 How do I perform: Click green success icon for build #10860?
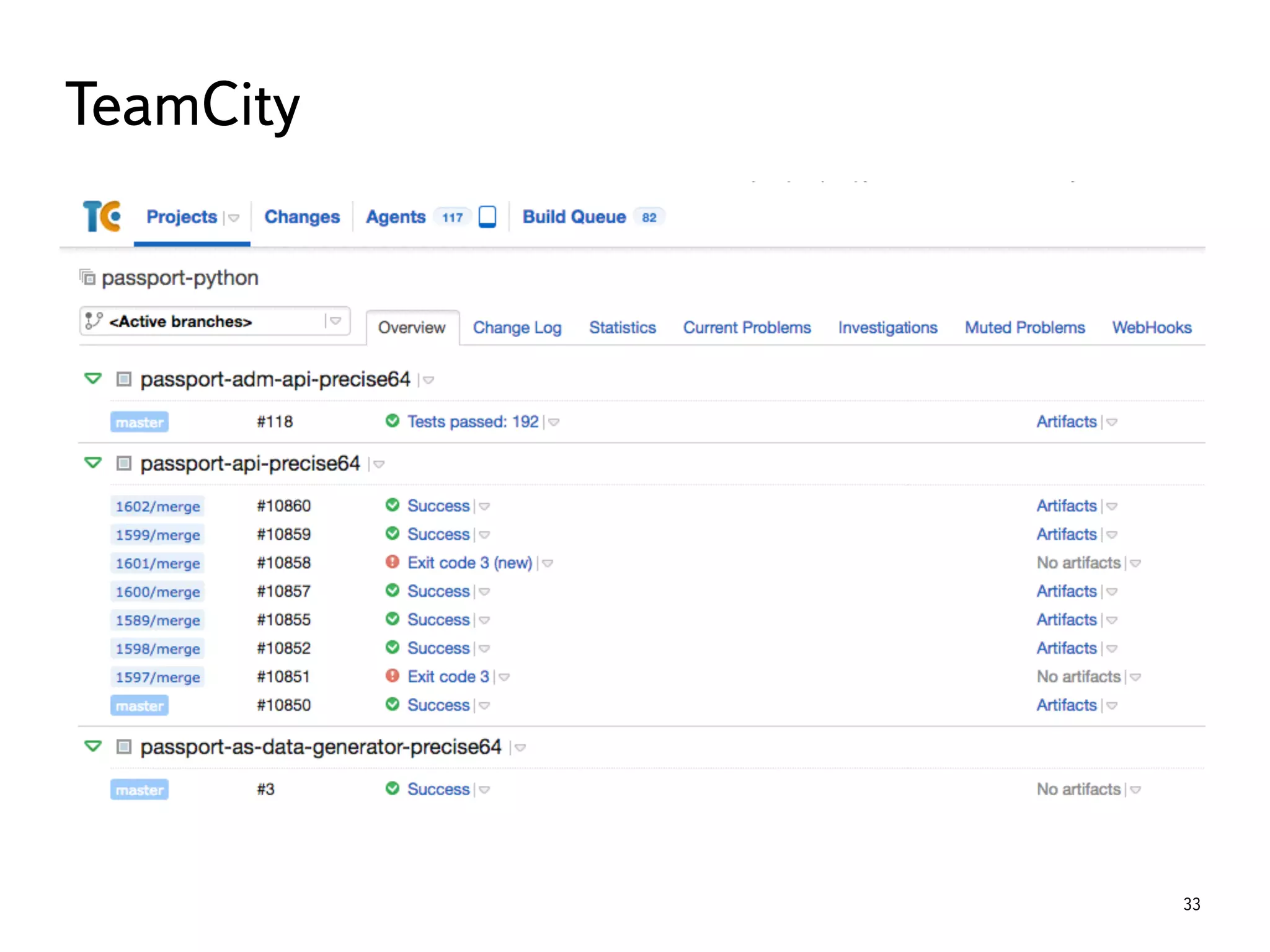click(x=393, y=505)
